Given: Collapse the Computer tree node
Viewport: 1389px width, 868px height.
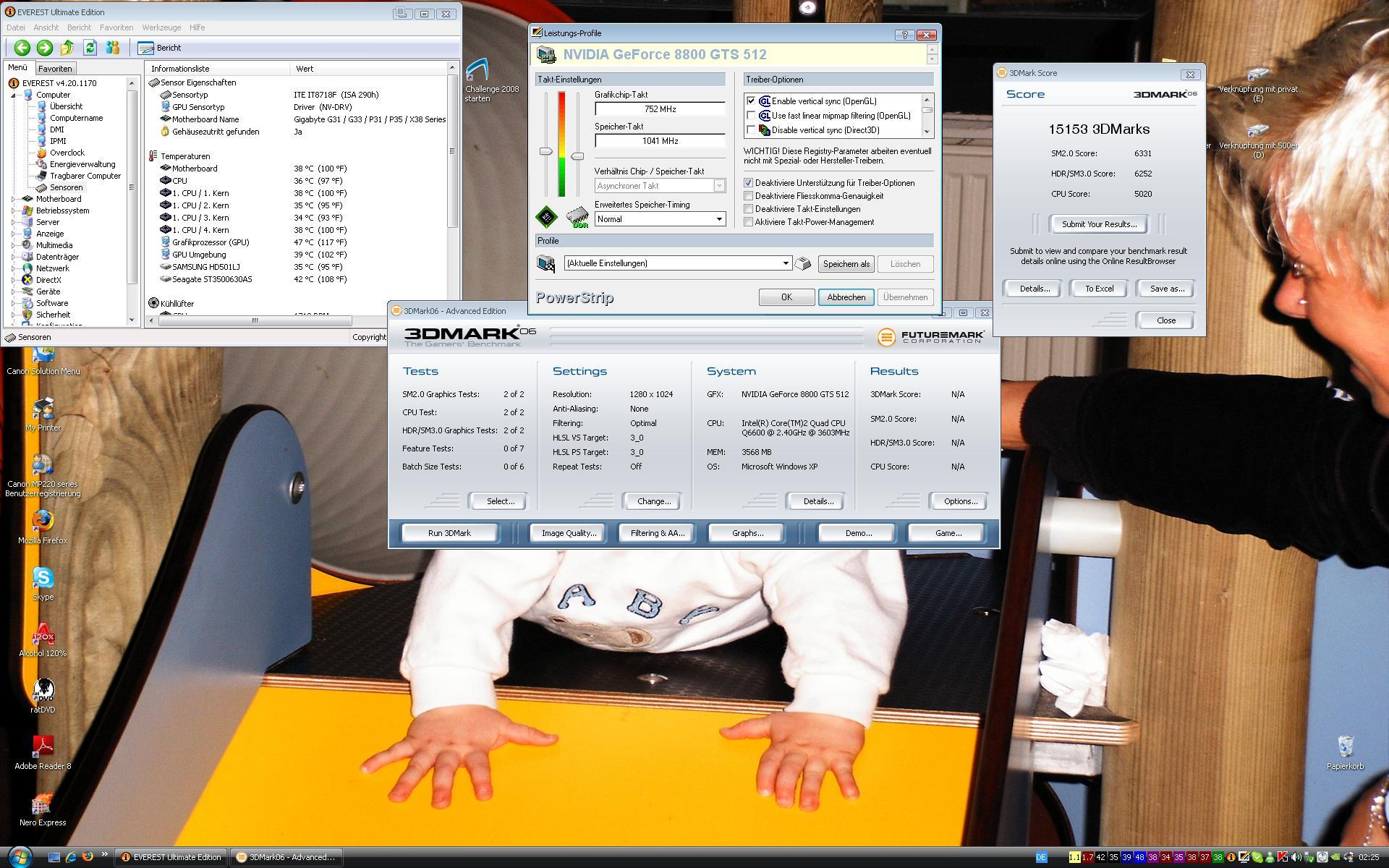Looking at the screenshot, I should pyautogui.click(x=14, y=95).
